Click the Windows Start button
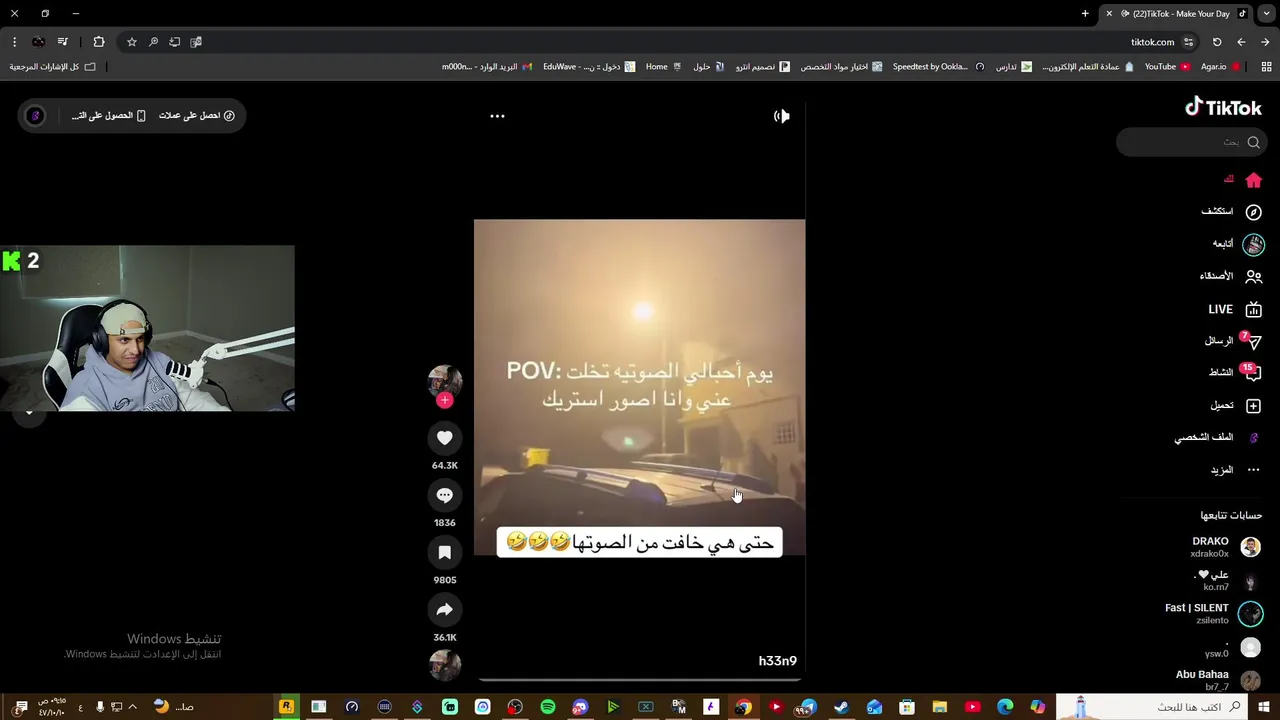 pos(1264,707)
